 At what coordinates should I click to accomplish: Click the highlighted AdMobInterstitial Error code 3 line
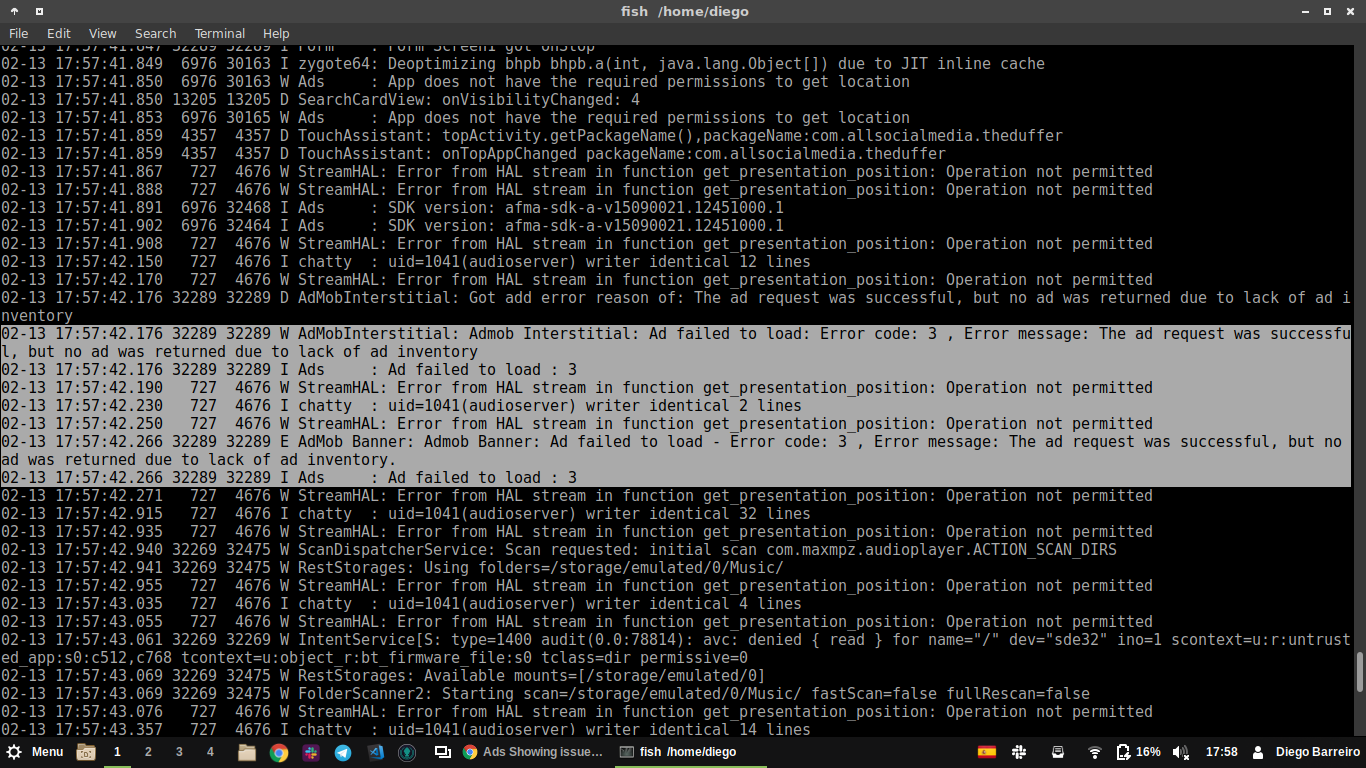pyautogui.click(x=675, y=343)
